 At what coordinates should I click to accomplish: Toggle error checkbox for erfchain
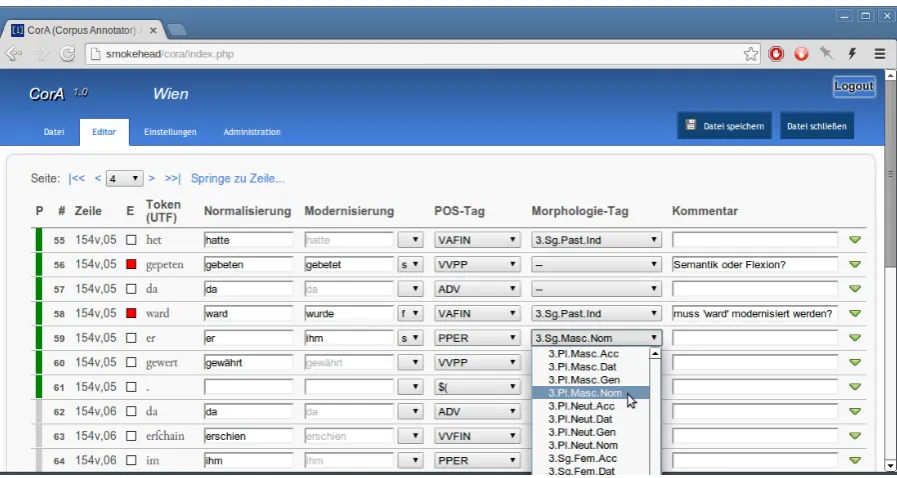[132, 436]
